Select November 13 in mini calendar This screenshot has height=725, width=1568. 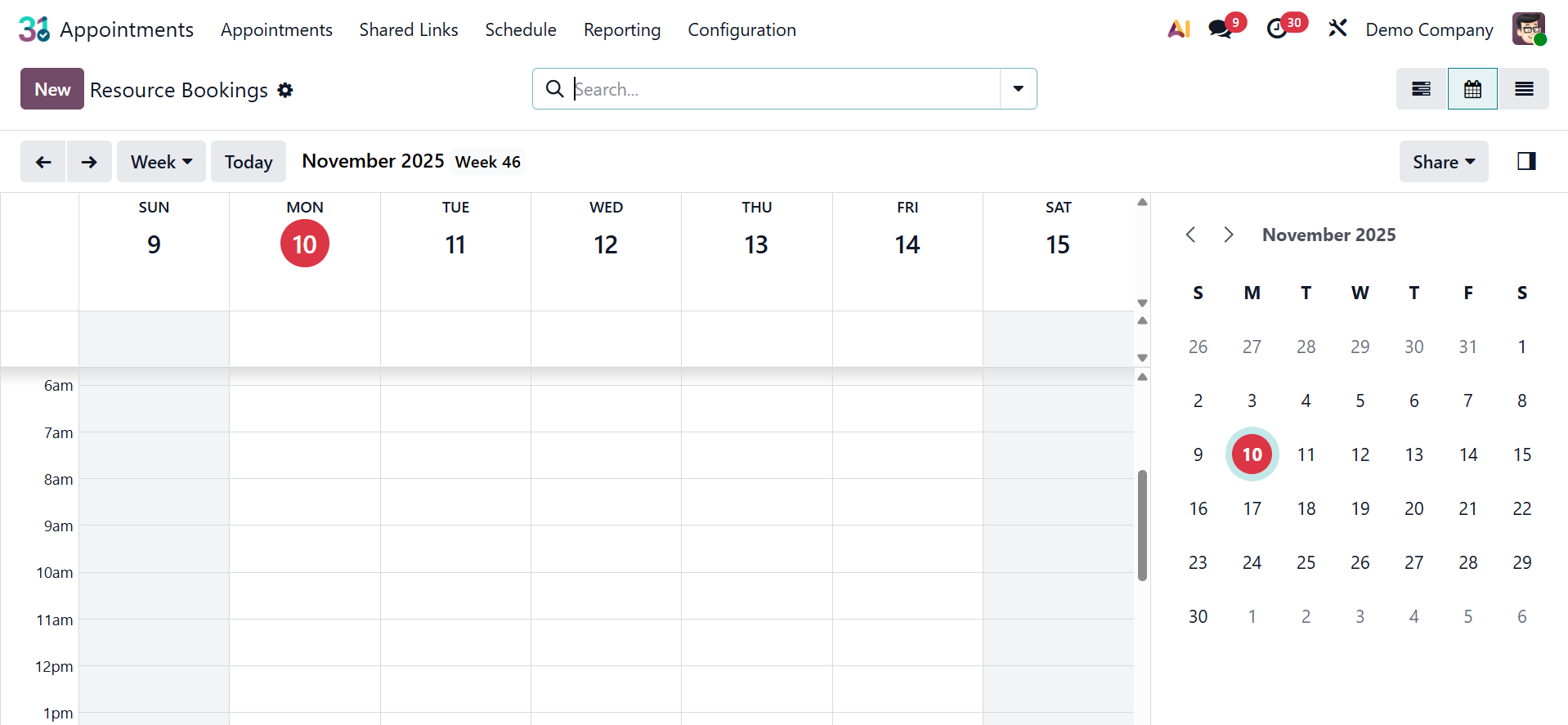pos(1413,454)
